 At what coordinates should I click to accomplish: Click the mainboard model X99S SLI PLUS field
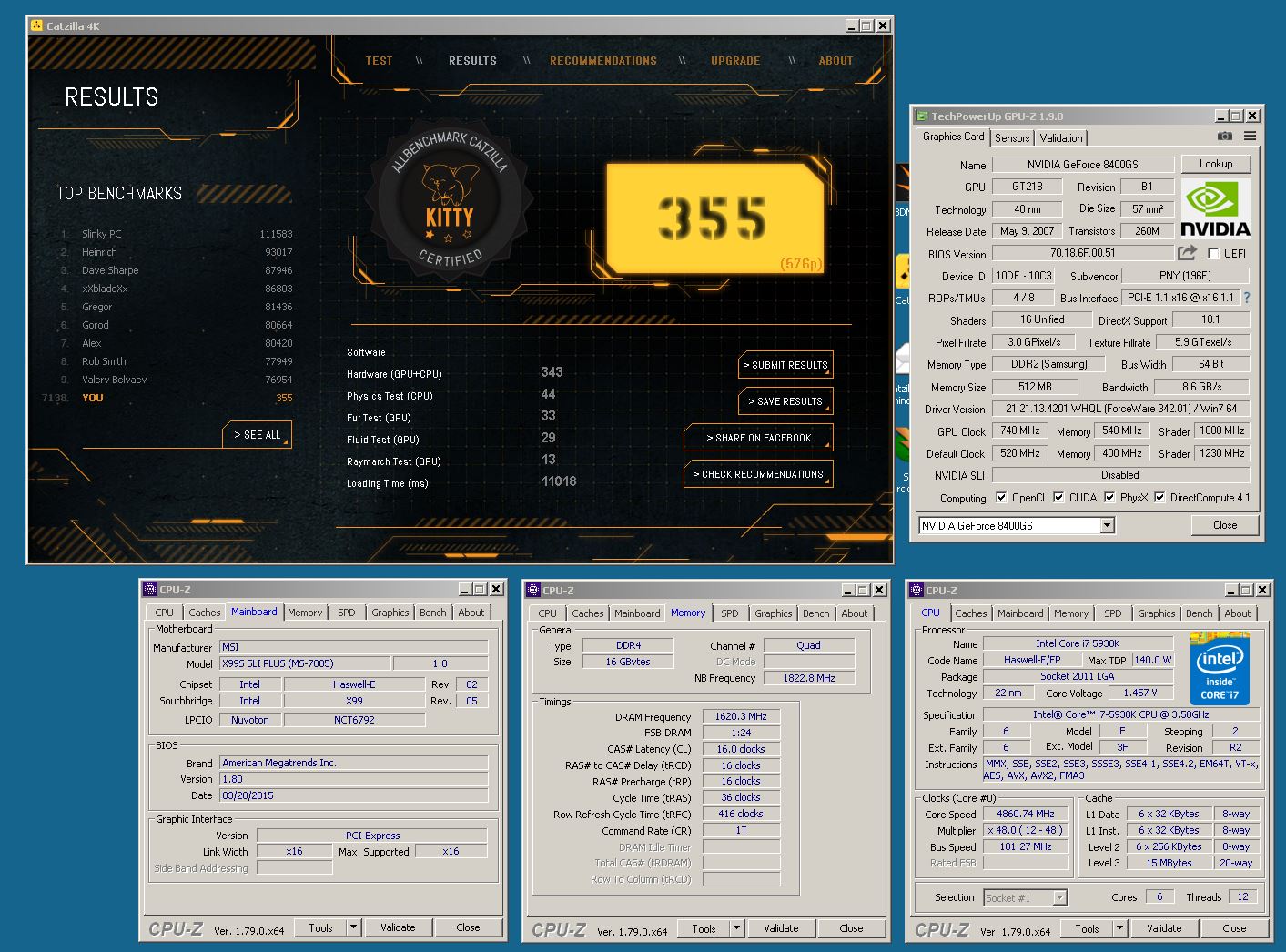point(305,663)
